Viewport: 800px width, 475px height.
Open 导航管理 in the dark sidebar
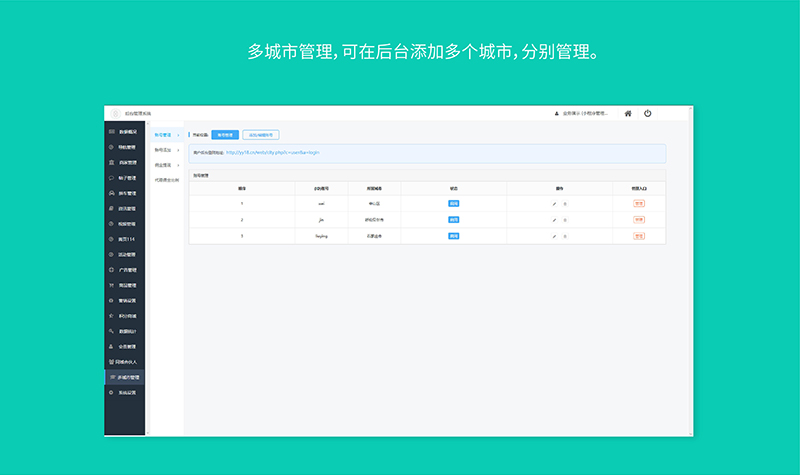[x=124, y=147]
